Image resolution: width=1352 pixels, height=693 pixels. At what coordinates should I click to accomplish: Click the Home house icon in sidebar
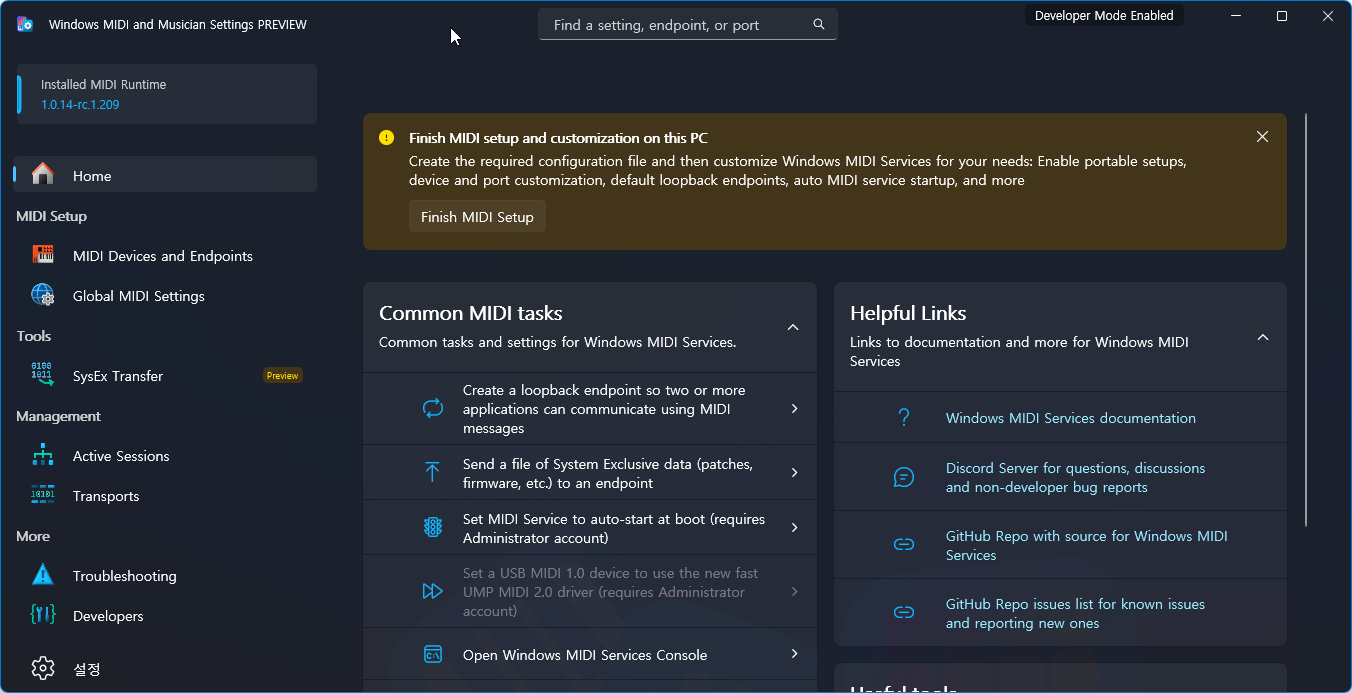click(42, 174)
